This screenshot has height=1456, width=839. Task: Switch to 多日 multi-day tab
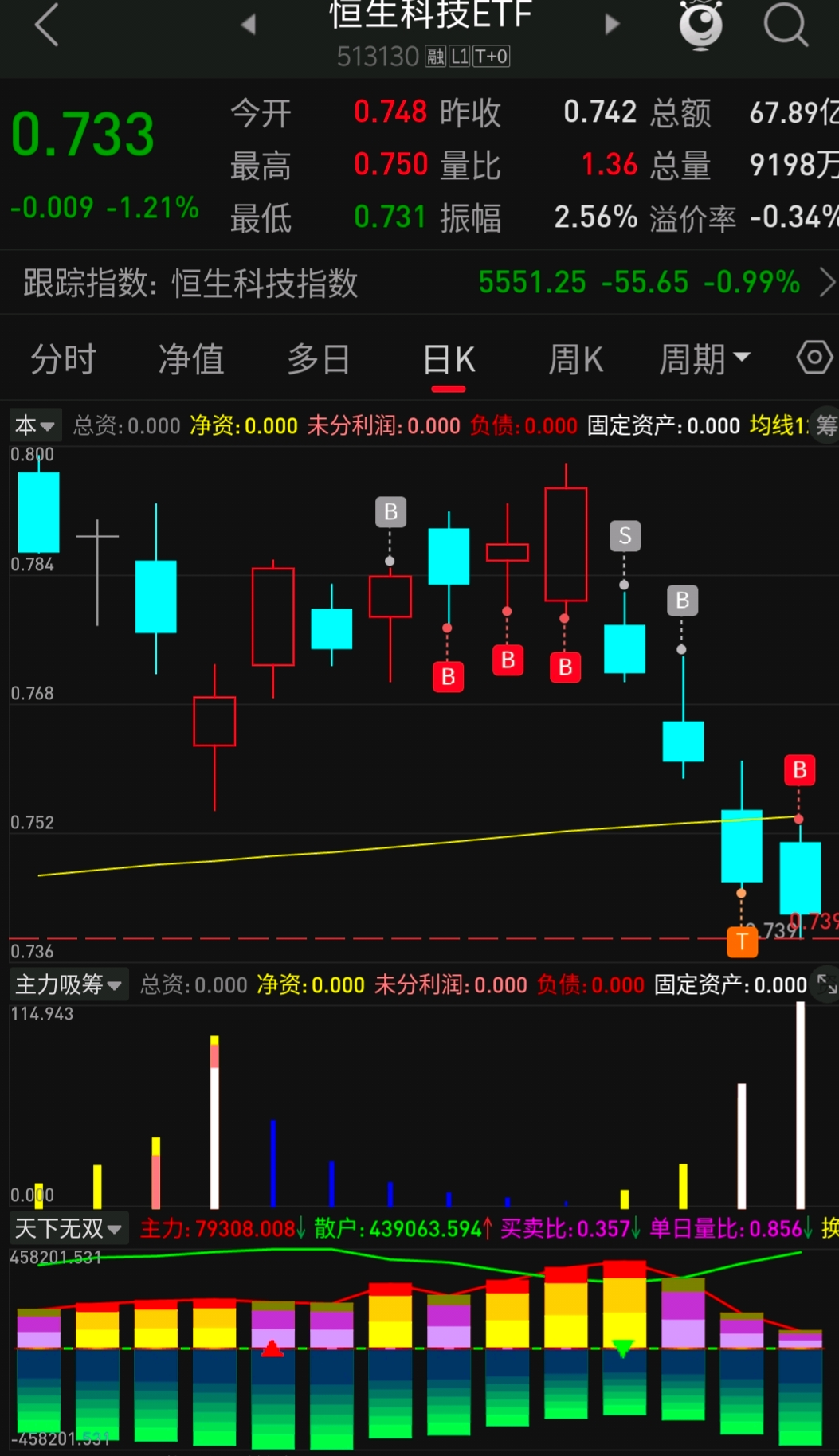[x=319, y=359]
